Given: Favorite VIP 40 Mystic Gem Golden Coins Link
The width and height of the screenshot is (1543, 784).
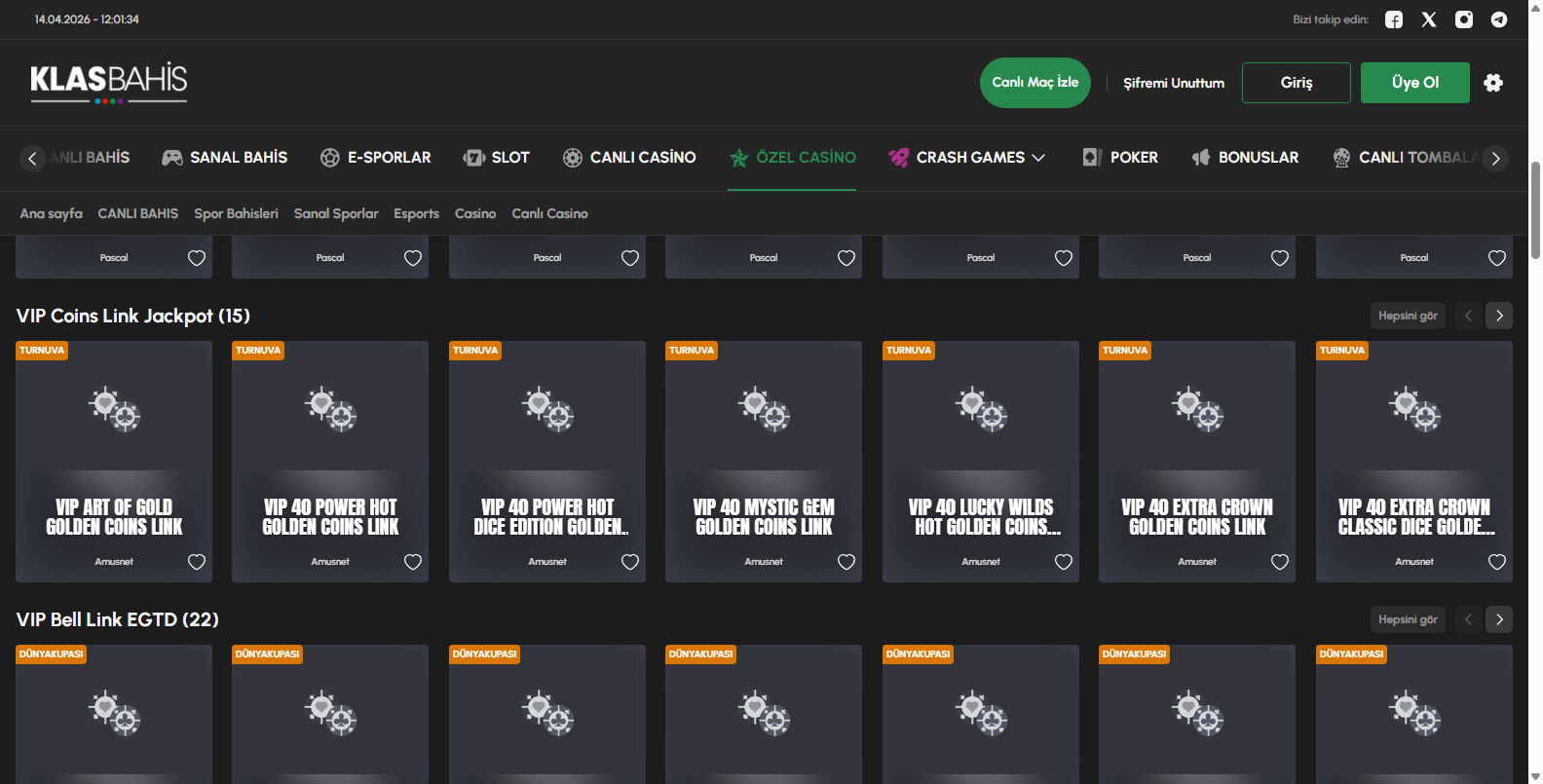Looking at the screenshot, I should [x=847, y=562].
